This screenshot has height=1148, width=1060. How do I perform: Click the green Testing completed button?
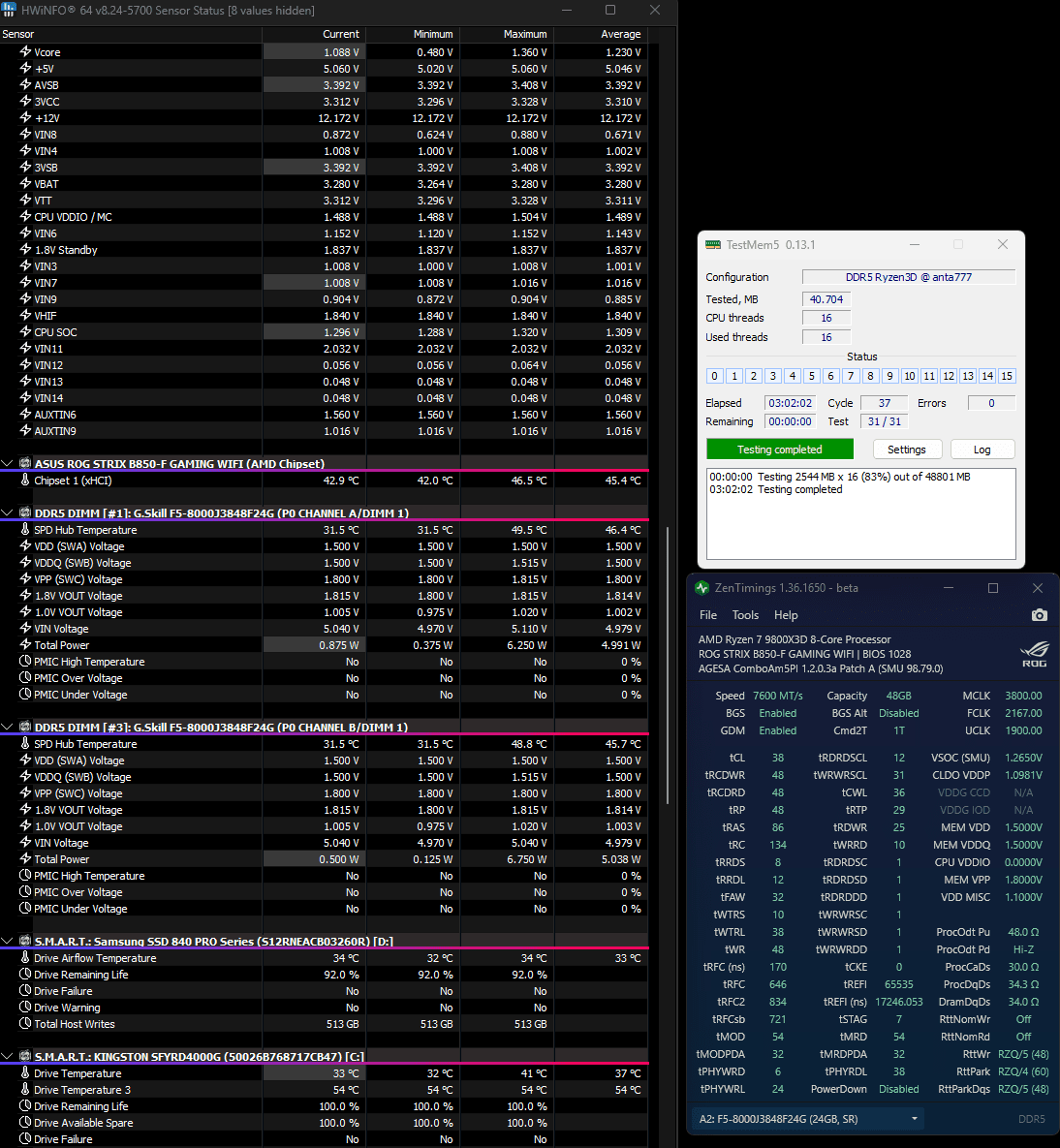tap(780, 450)
